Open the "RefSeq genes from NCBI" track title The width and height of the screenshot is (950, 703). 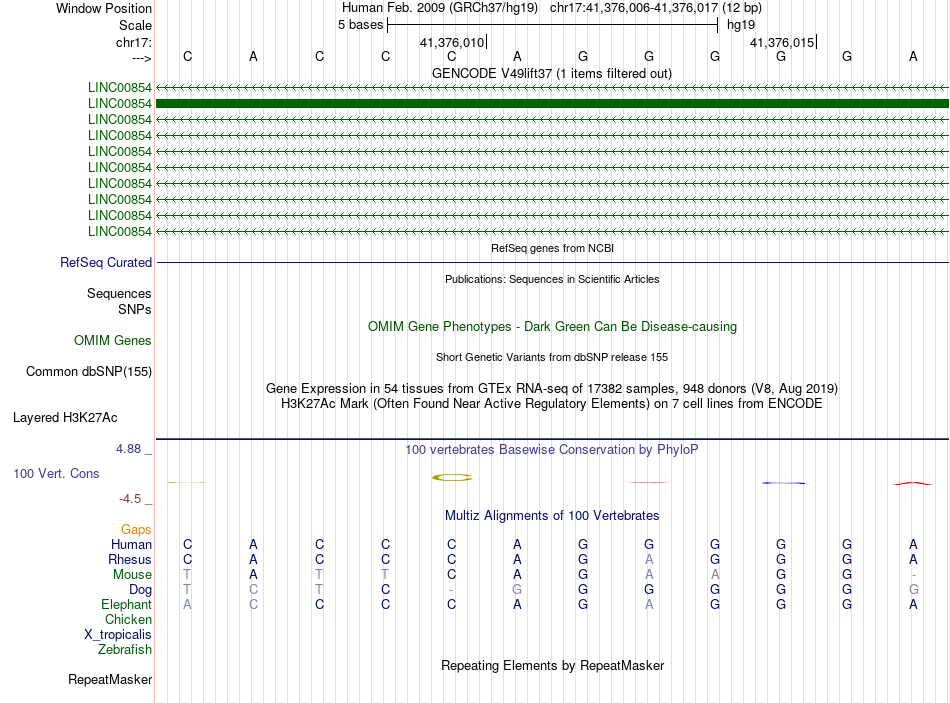click(x=553, y=248)
